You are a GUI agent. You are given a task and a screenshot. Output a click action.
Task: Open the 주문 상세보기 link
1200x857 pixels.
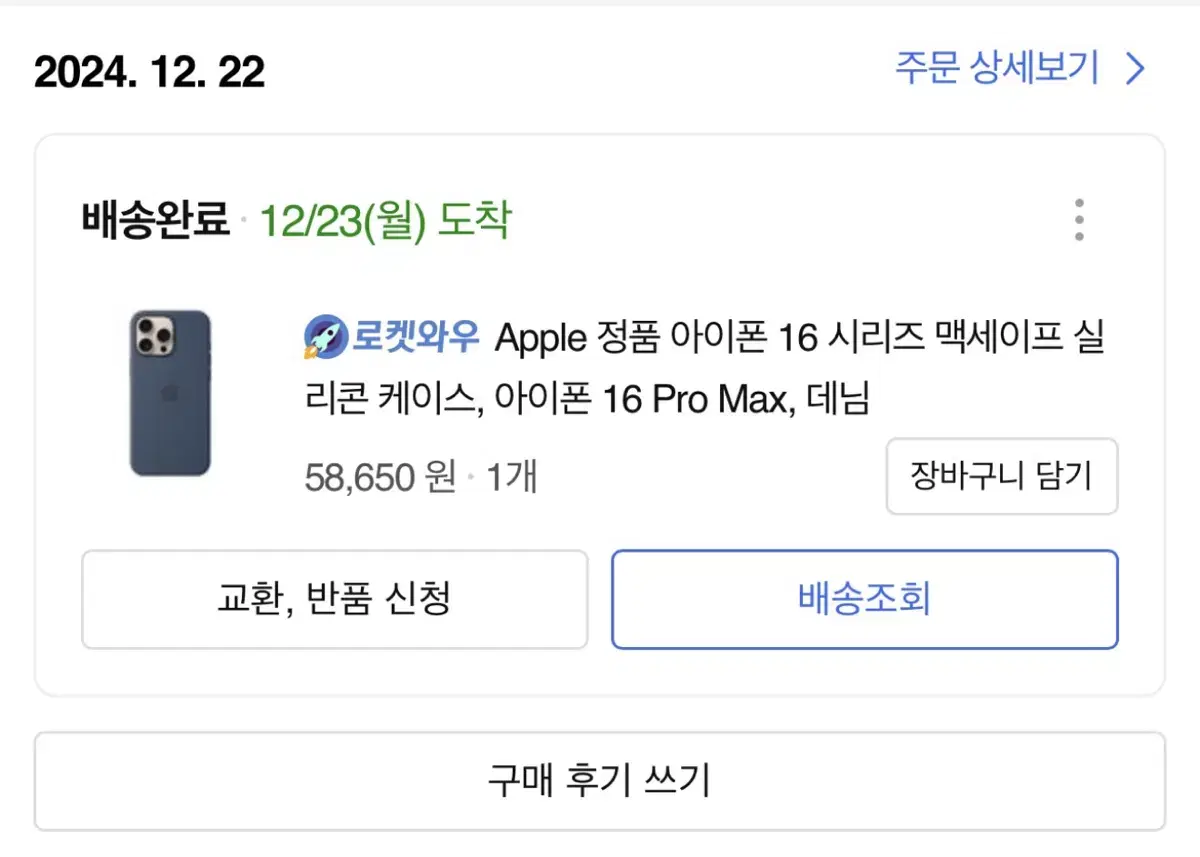pos(996,69)
